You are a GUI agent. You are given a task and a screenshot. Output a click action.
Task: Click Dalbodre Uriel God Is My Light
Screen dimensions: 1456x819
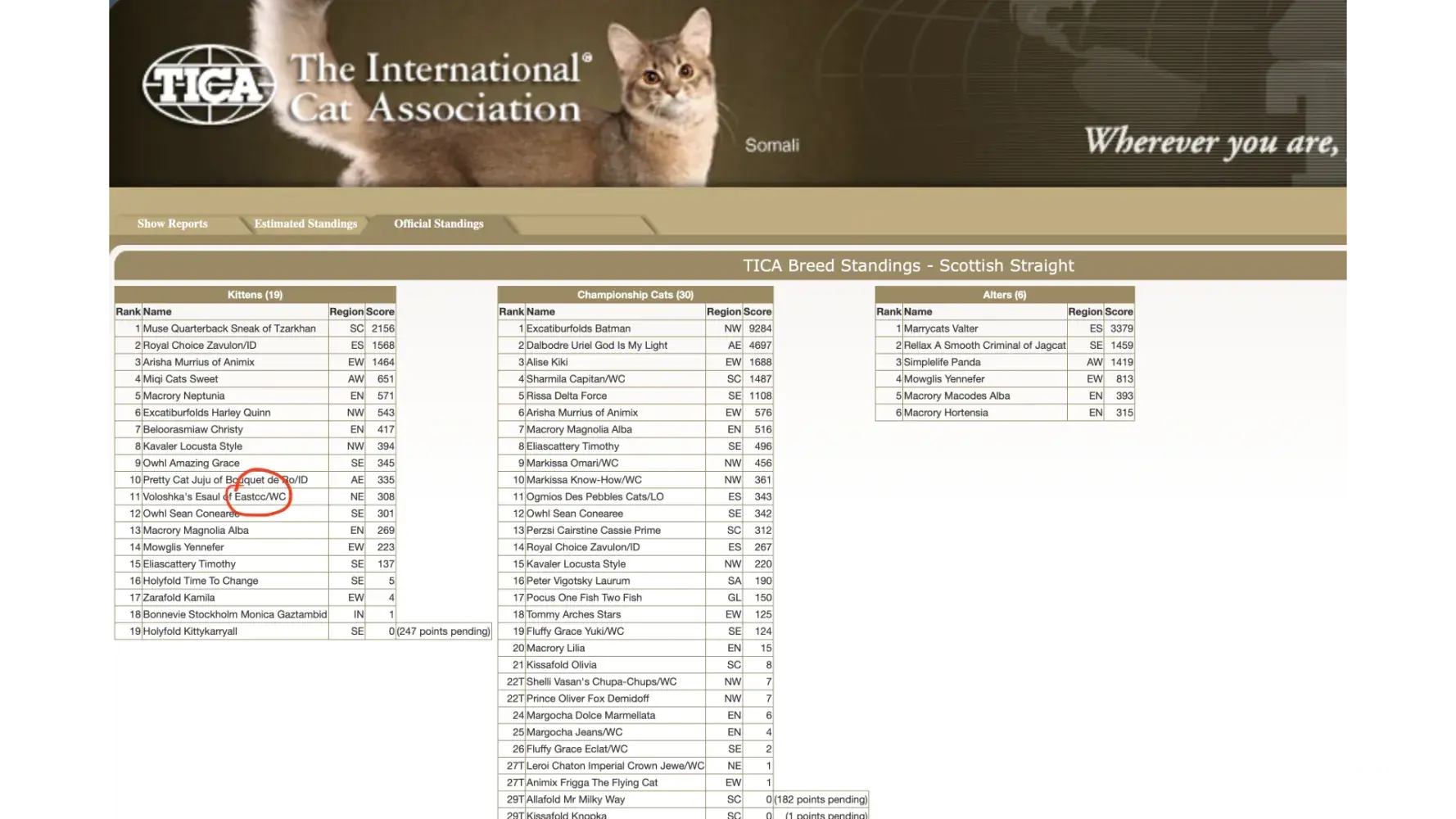596,346
